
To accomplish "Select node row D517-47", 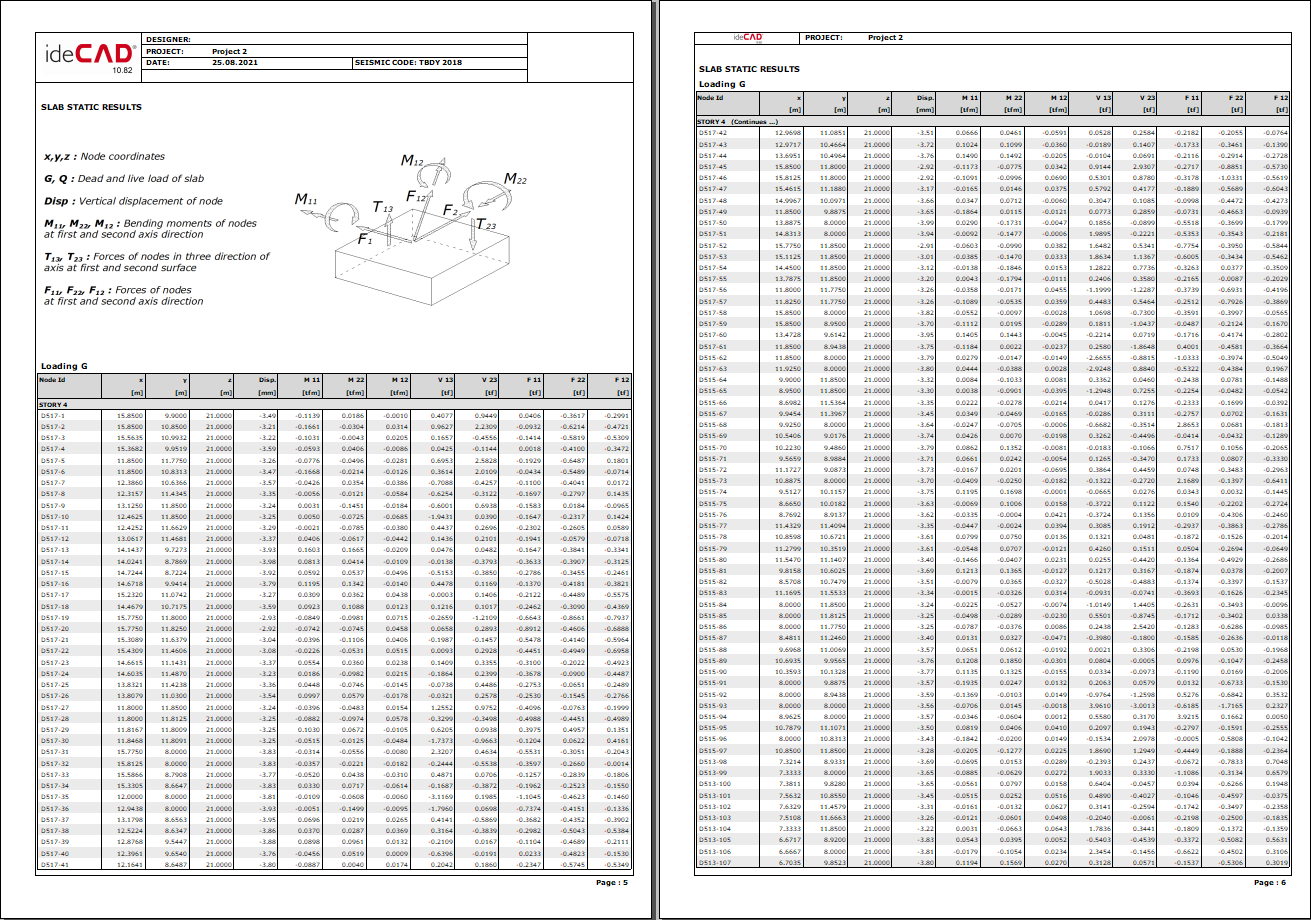I will tap(994, 188).
